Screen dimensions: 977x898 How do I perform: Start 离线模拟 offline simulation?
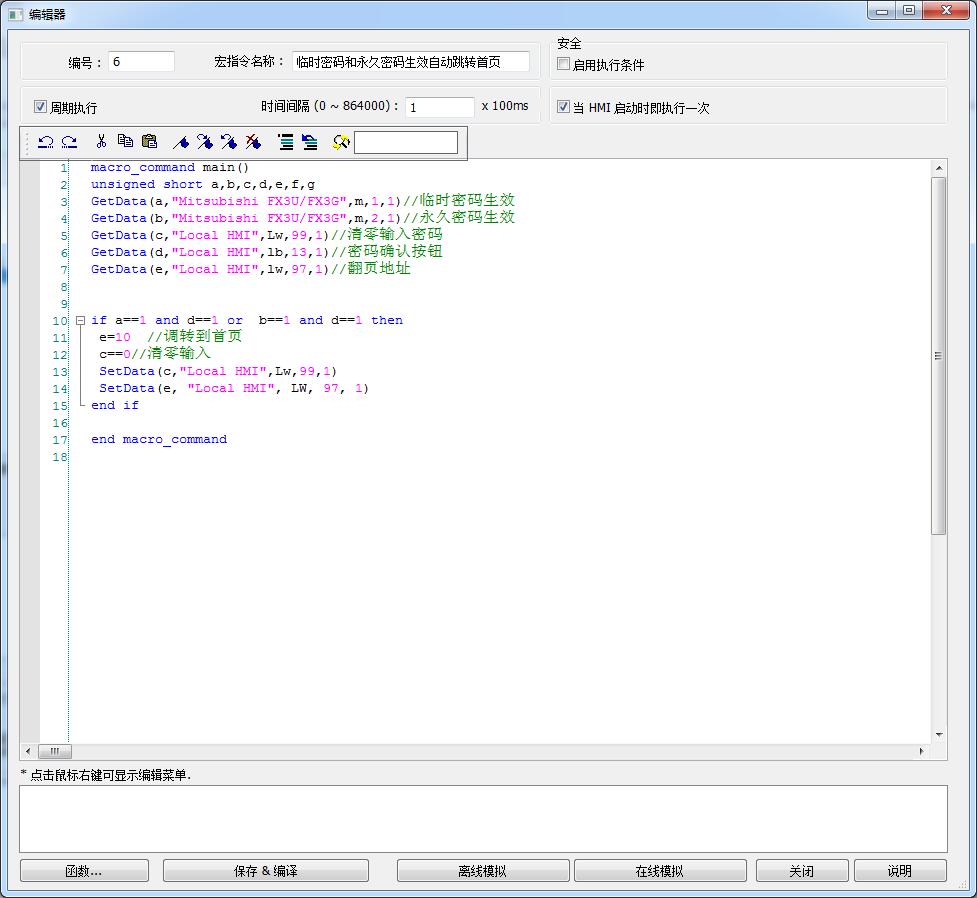(482, 871)
